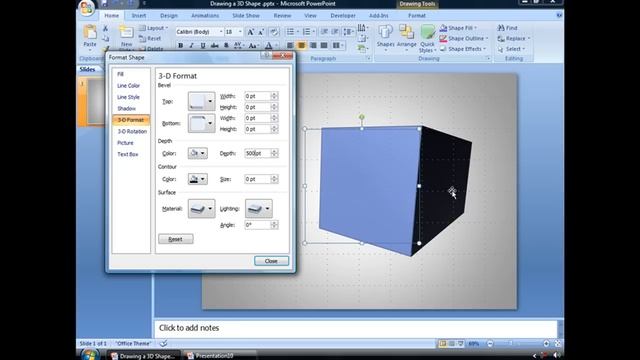The width and height of the screenshot is (640, 360).
Task: Select Line Color in Format Shape dialog
Action: 129,86
